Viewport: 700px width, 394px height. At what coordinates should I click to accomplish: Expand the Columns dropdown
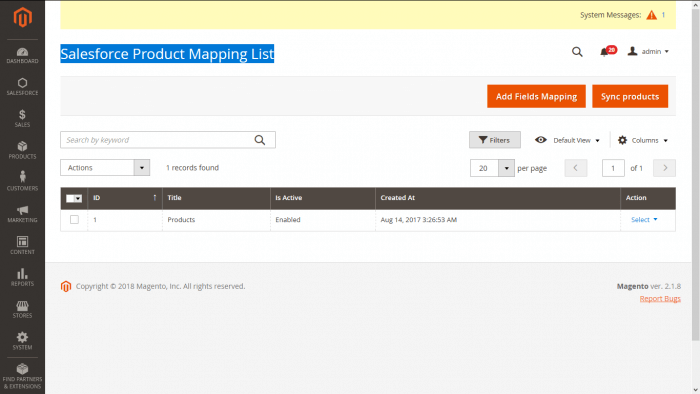(643, 140)
